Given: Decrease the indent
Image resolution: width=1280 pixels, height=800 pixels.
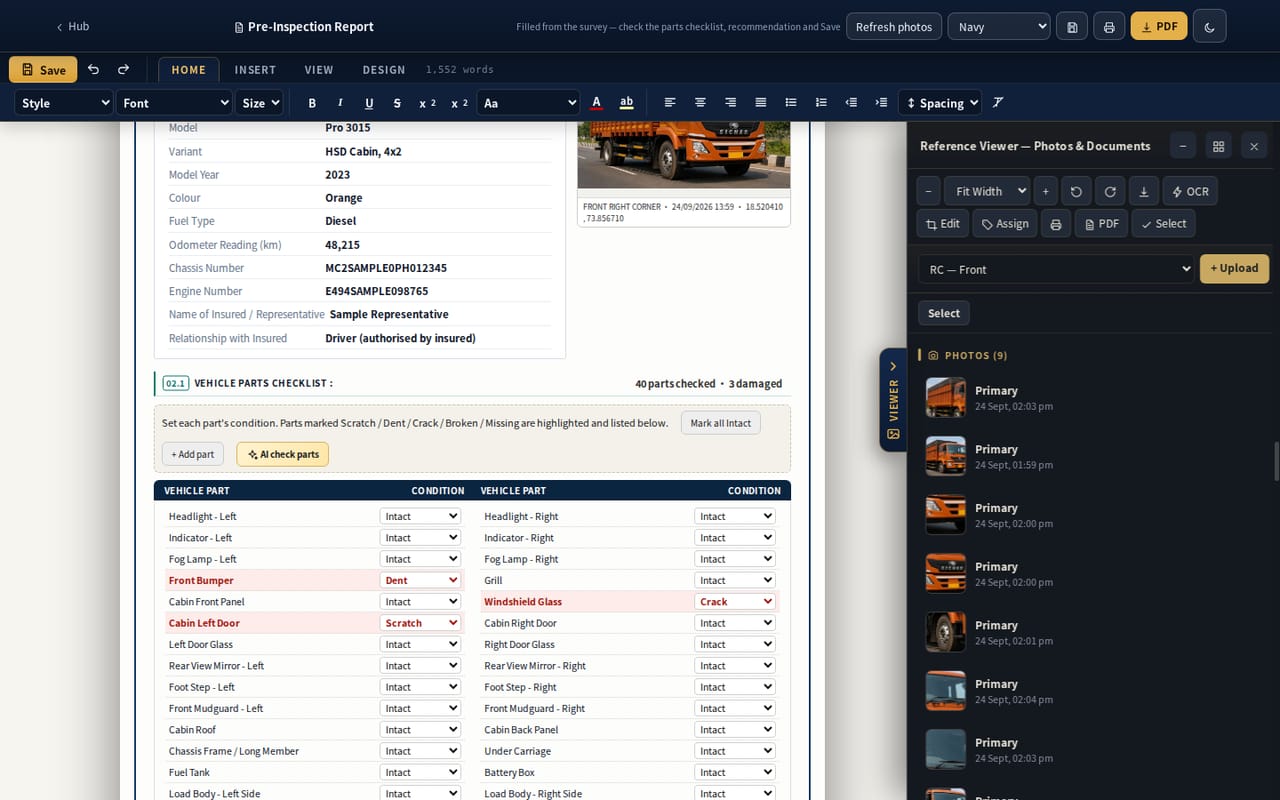Looking at the screenshot, I should click(851, 103).
